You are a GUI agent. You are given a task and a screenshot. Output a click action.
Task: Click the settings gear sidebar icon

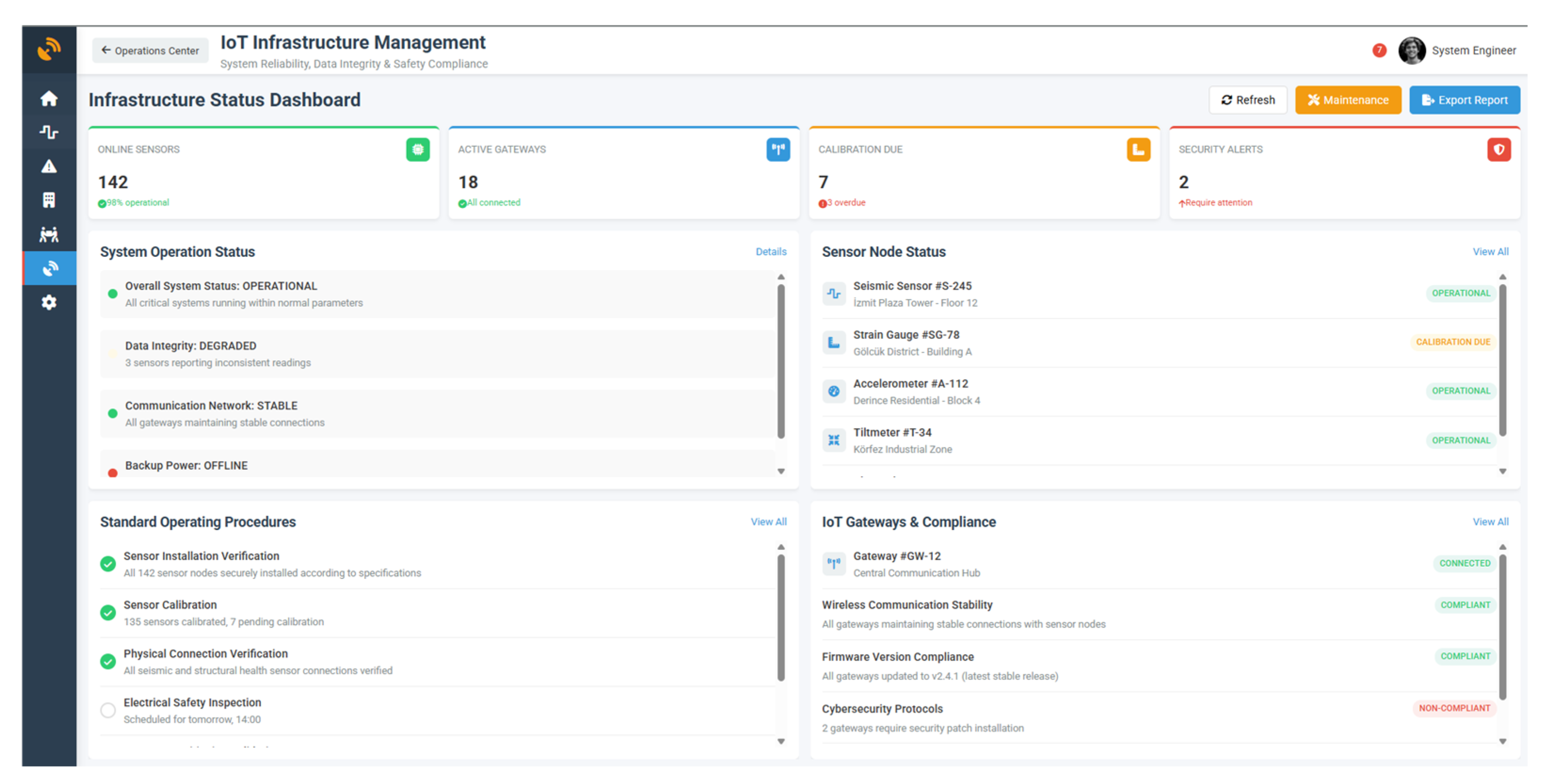point(48,302)
